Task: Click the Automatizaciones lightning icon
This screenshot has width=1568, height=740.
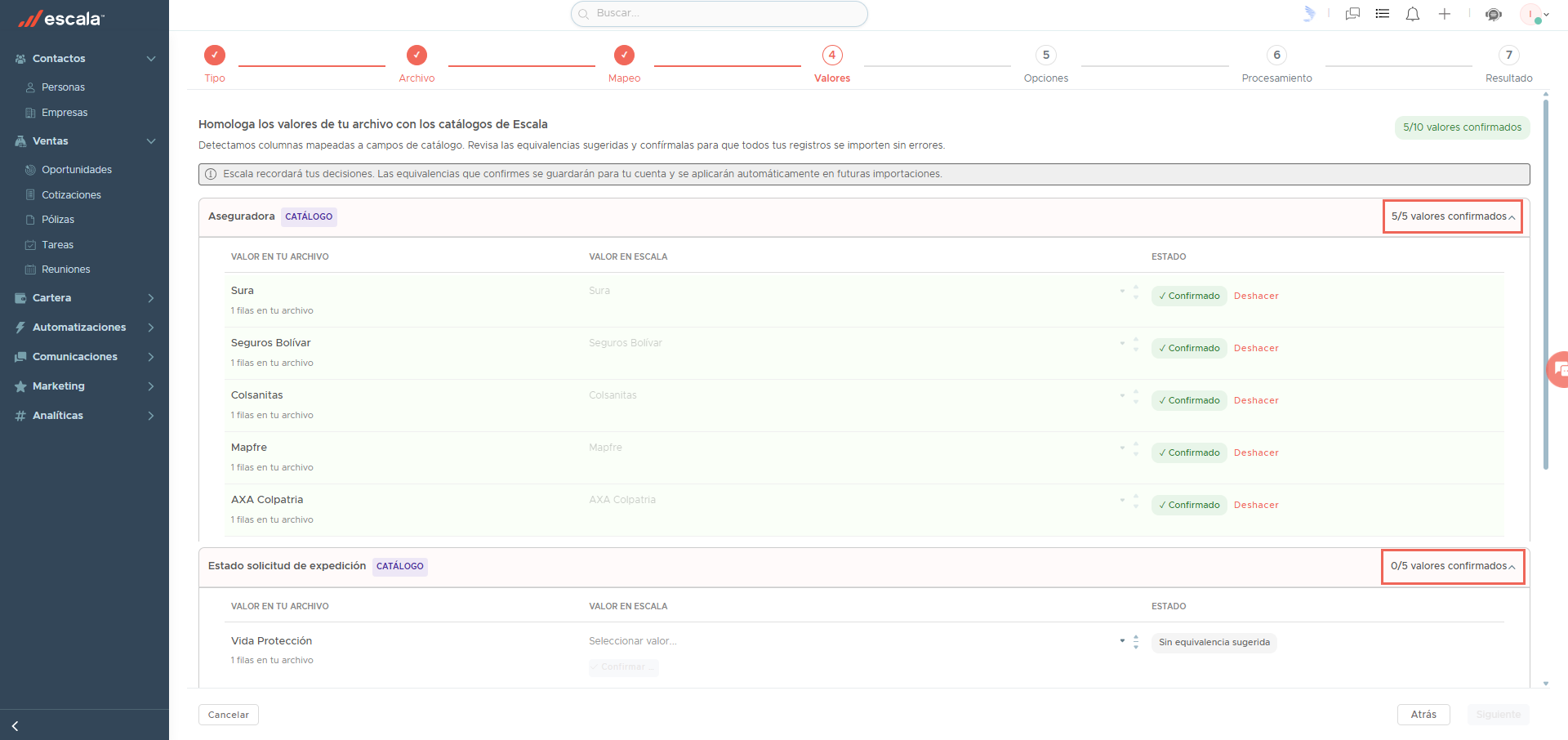Action: [x=21, y=328]
